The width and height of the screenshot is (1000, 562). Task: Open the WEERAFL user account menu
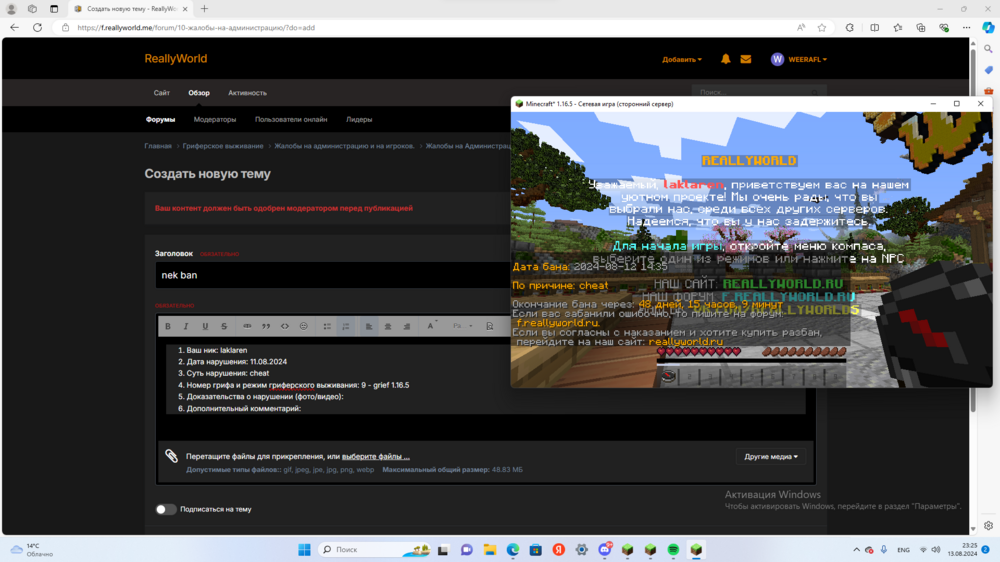[x=799, y=59]
